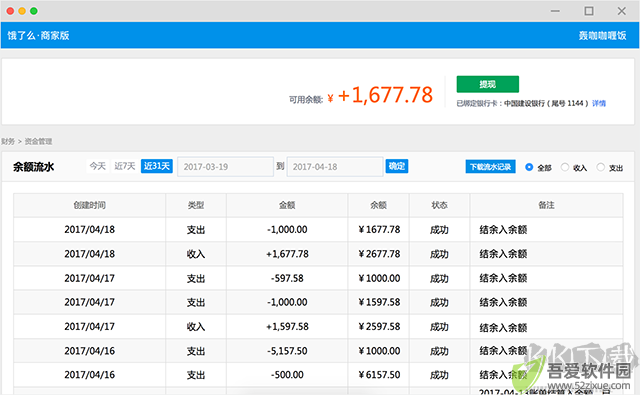The height and width of the screenshot is (395, 640).
Task: Click the 财务 breadcrumb link
Action: (x=8, y=142)
